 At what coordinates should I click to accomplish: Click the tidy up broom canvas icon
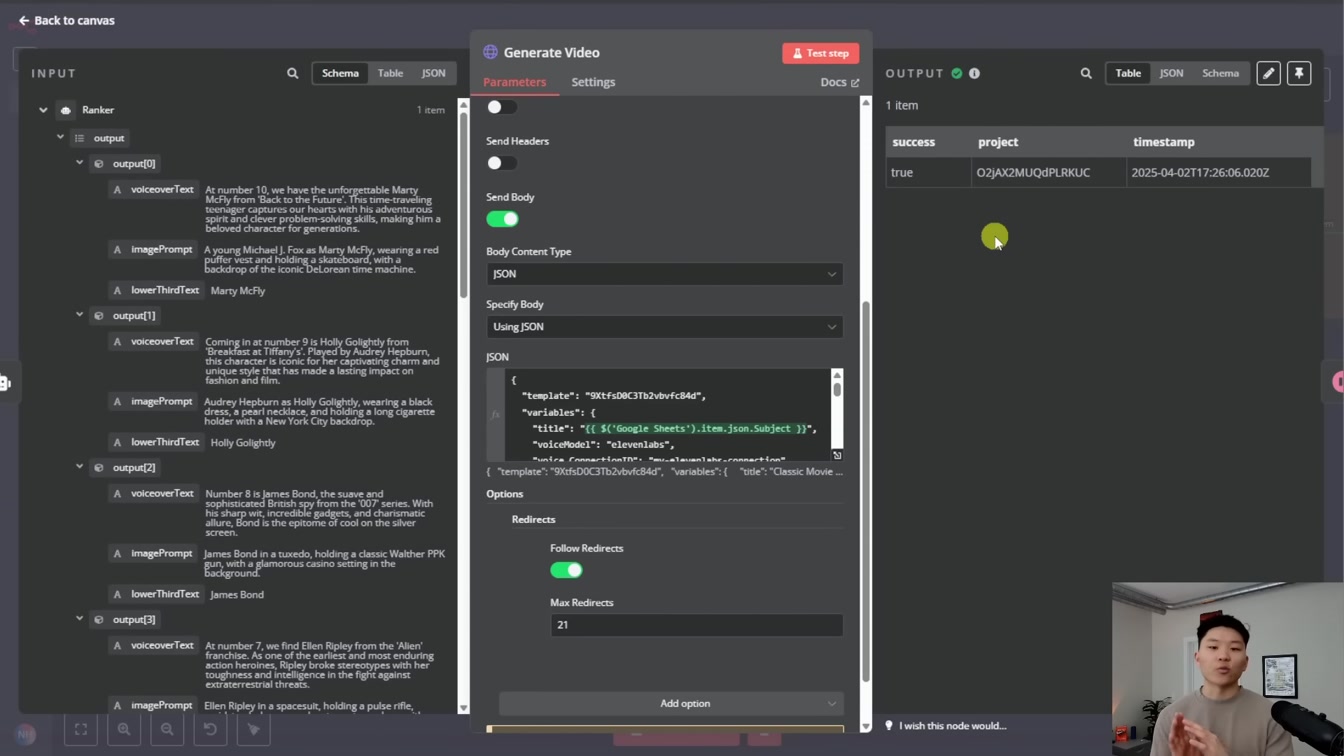[254, 730]
